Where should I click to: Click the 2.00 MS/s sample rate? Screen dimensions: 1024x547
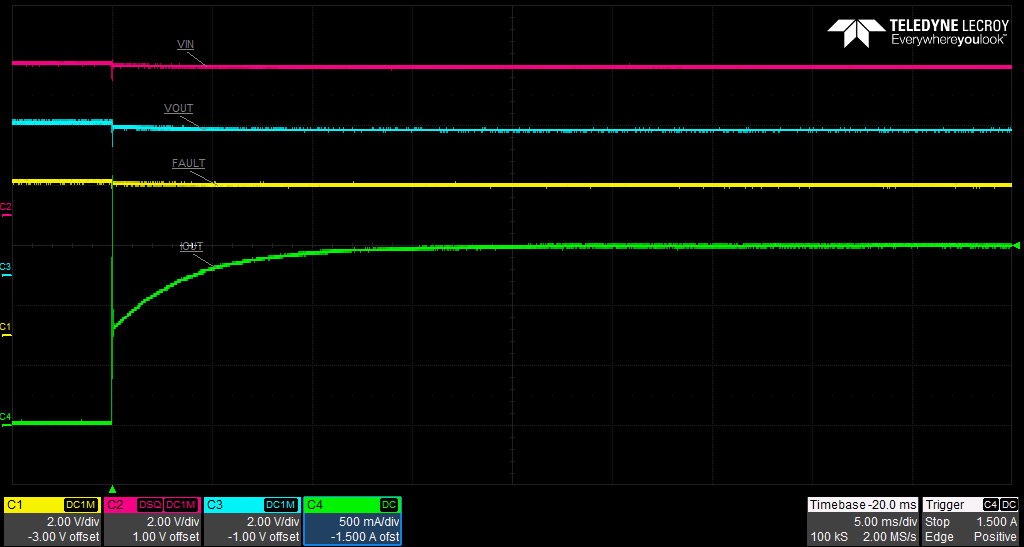click(888, 537)
